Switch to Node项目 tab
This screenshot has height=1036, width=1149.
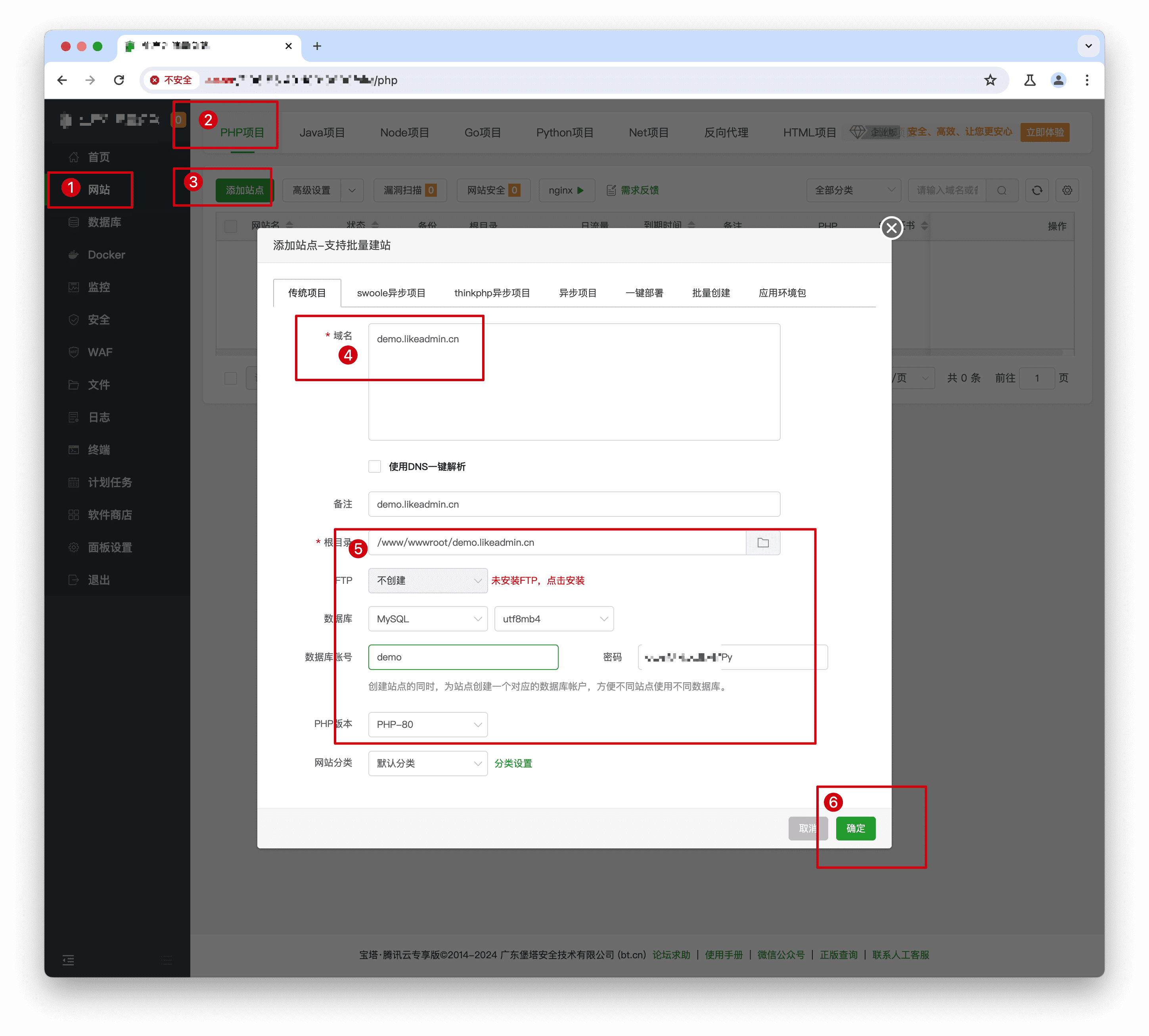(405, 132)
